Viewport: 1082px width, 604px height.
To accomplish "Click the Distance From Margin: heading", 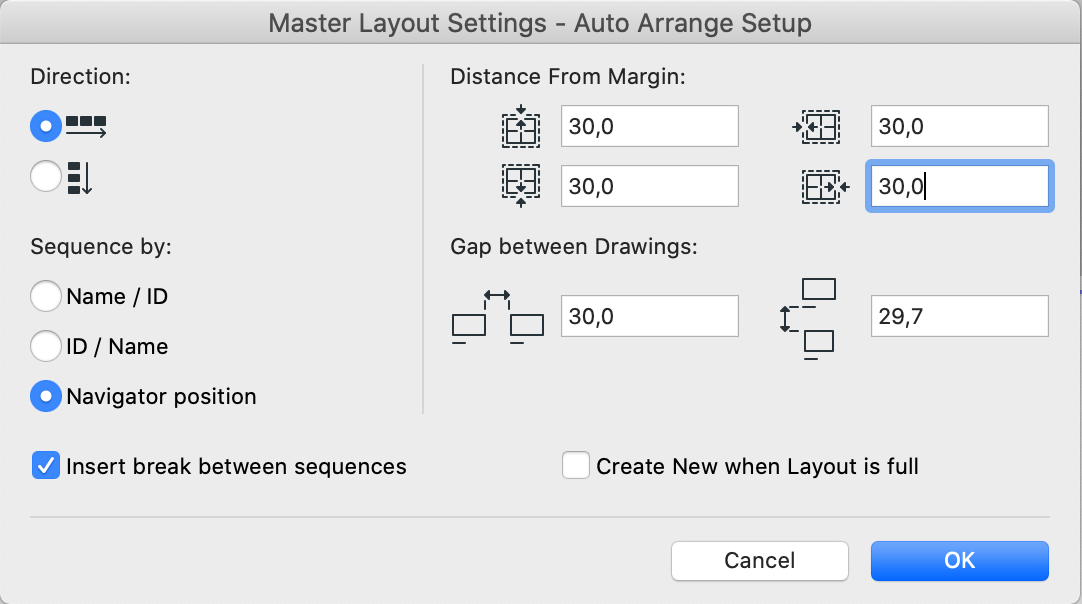I will tap(568, 76).
